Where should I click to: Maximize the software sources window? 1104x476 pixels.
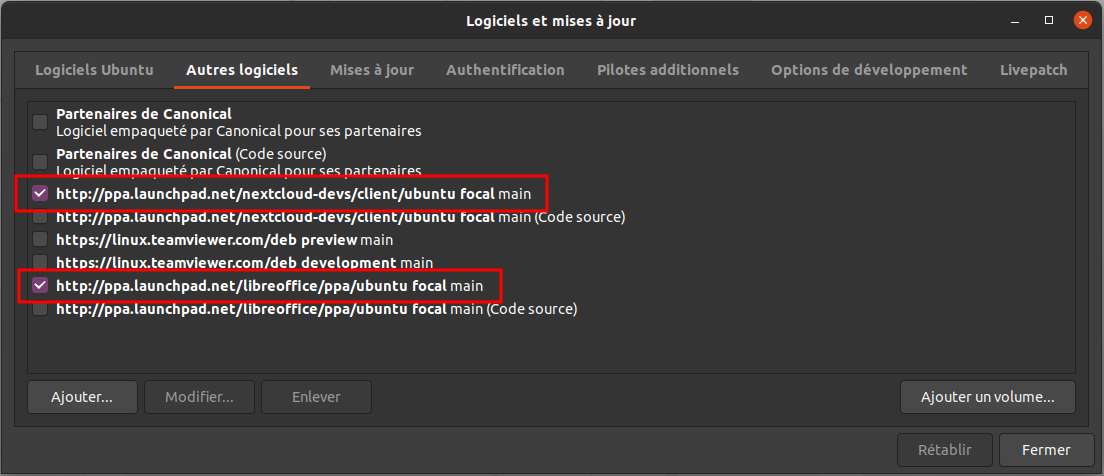1049,21
